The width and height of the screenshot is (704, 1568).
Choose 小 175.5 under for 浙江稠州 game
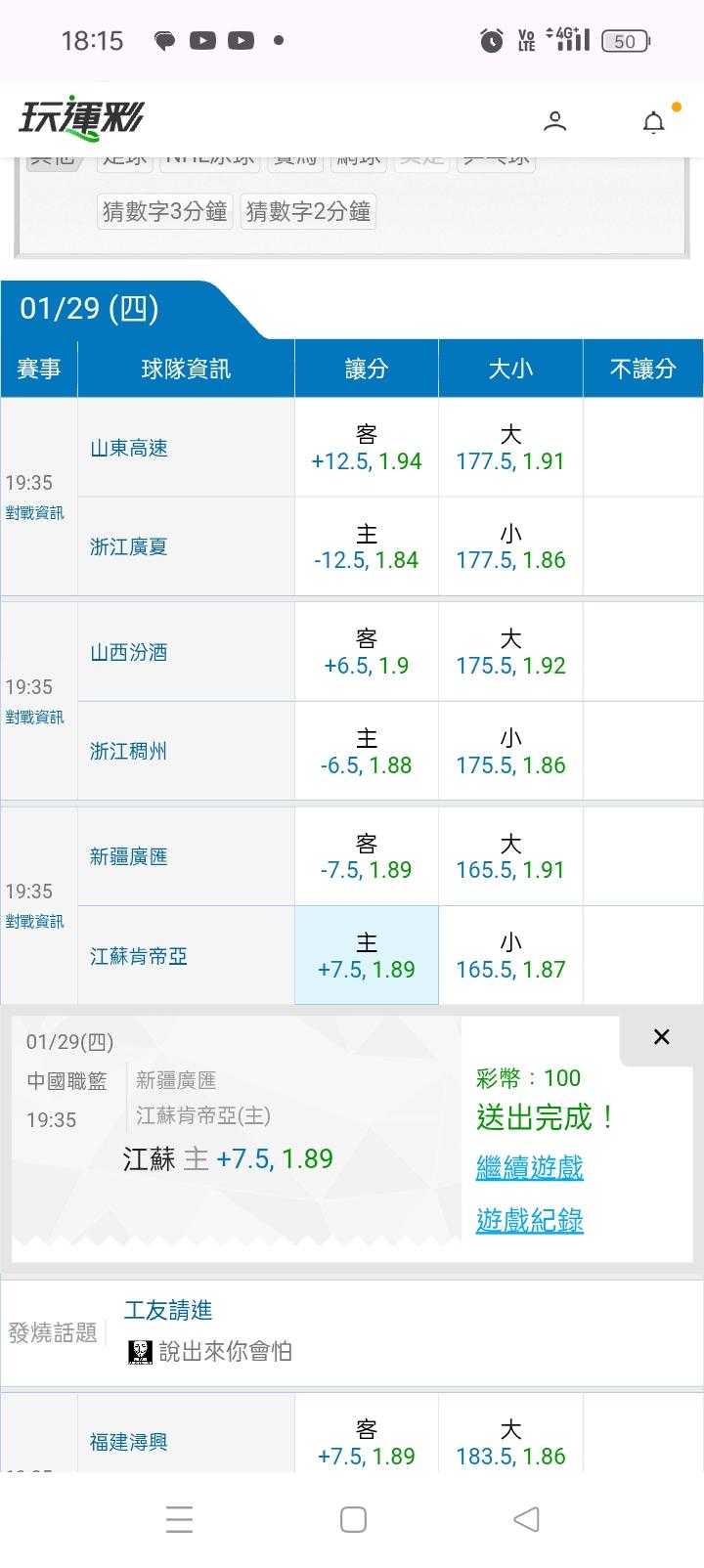click(510, 752)
